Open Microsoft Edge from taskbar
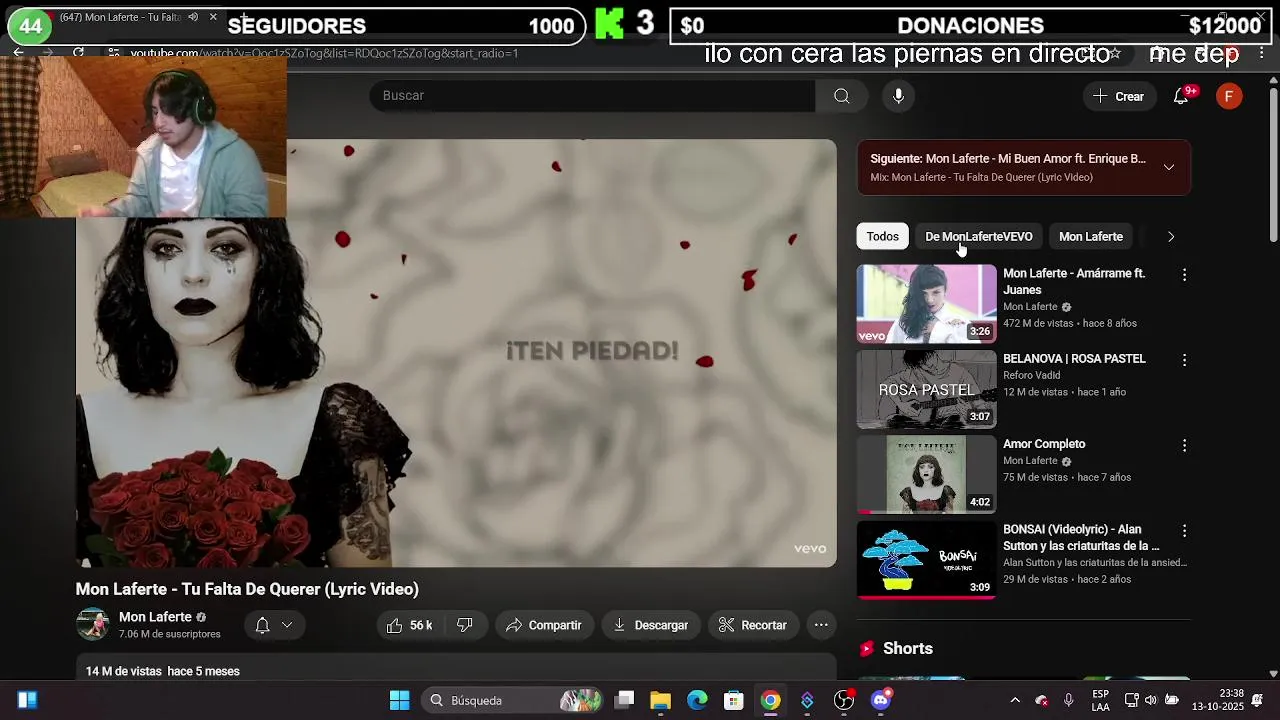This screenshot has width=1280, height=720. 697,700
